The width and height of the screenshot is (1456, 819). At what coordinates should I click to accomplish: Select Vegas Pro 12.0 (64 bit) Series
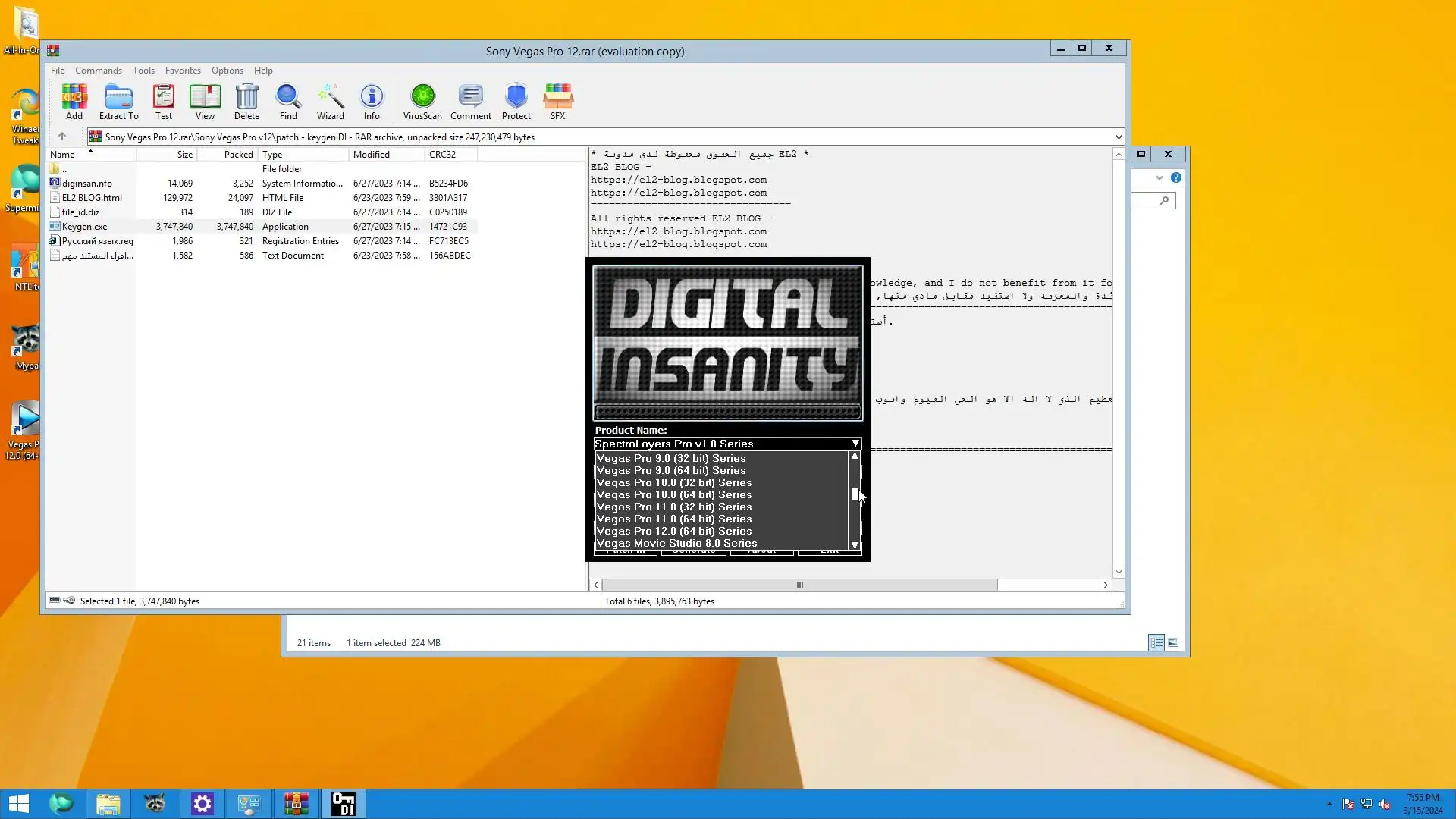(674, 531)
